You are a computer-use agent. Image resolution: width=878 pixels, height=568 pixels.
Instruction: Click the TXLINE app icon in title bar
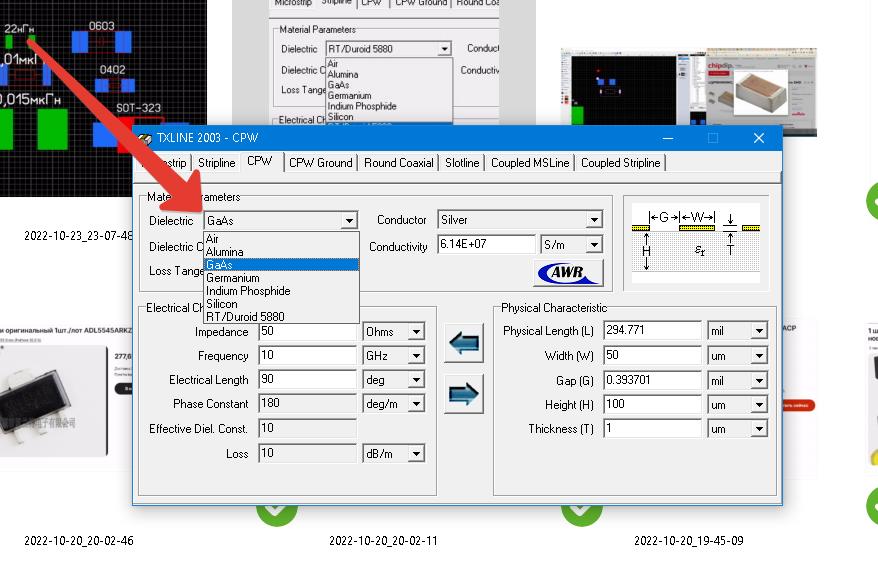pos(144,138)
